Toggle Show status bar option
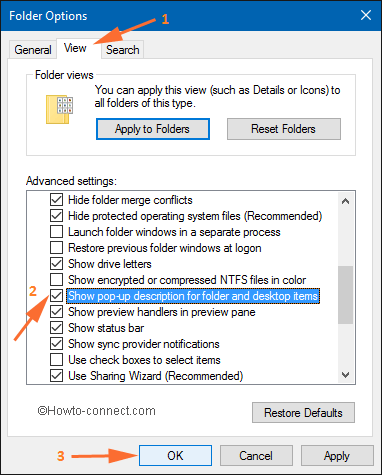 pos(56,328)
